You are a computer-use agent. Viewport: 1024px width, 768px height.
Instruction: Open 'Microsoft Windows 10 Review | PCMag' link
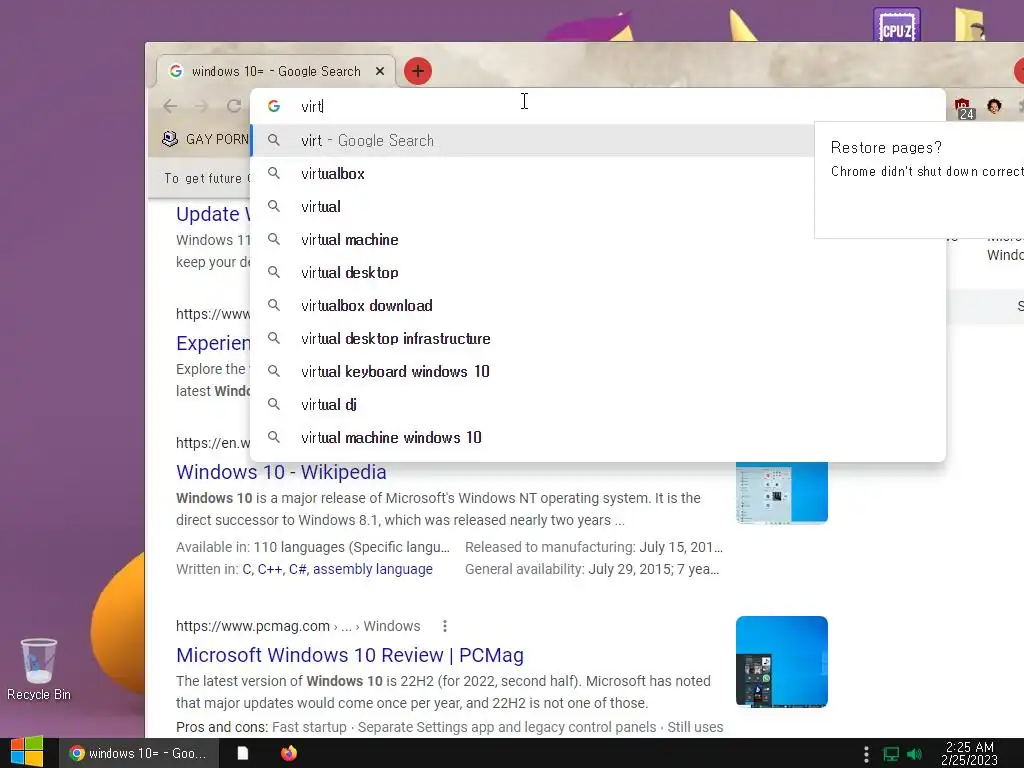point(350,654)
